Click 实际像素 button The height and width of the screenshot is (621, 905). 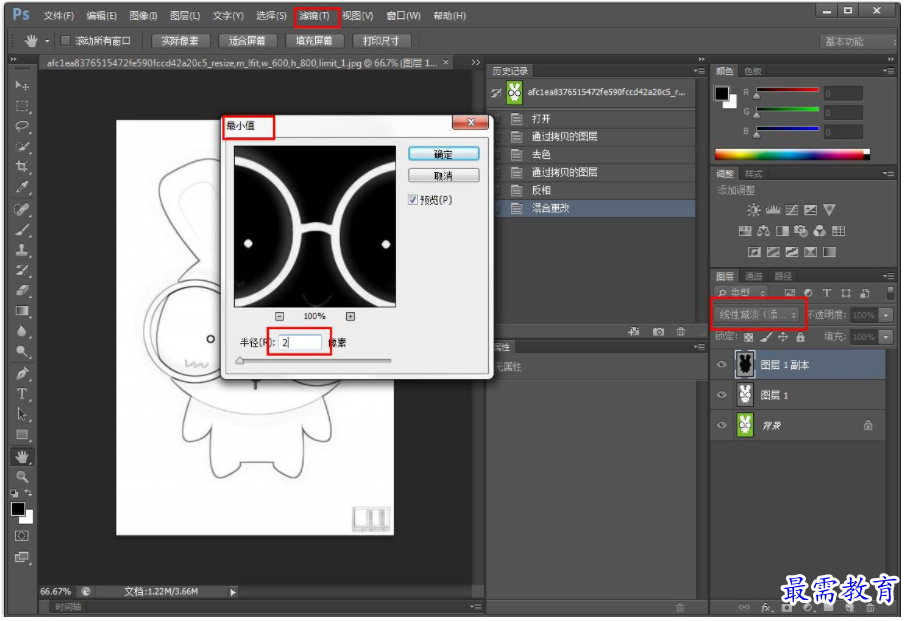pos(179,41)
